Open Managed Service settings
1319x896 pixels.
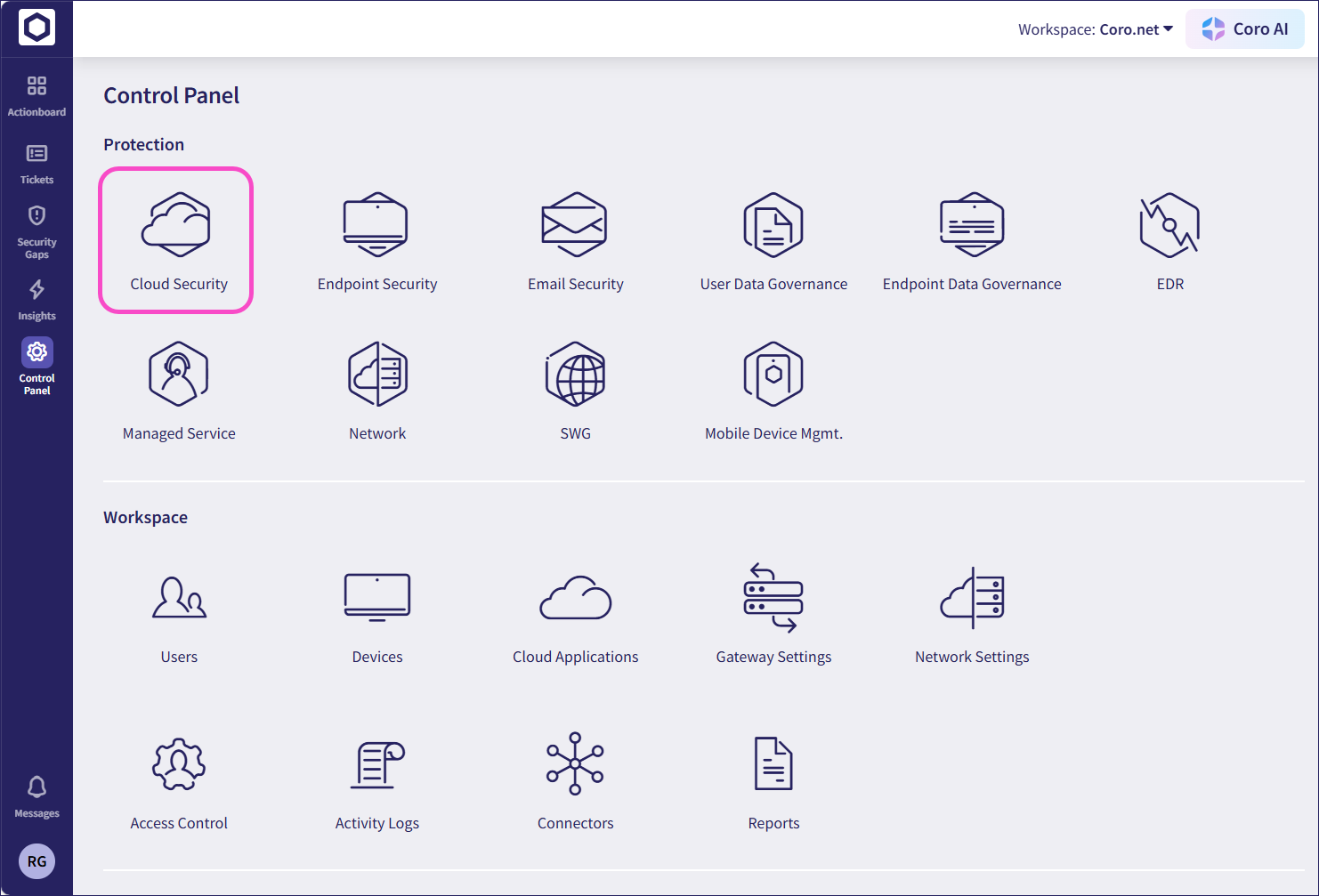tap(178, 389)
